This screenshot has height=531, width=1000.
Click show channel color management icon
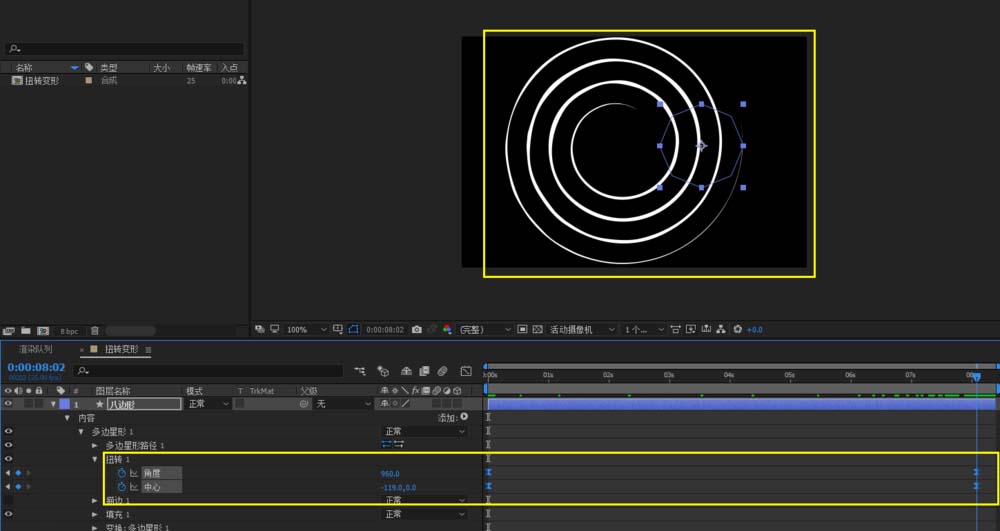[x=447, y=329]
